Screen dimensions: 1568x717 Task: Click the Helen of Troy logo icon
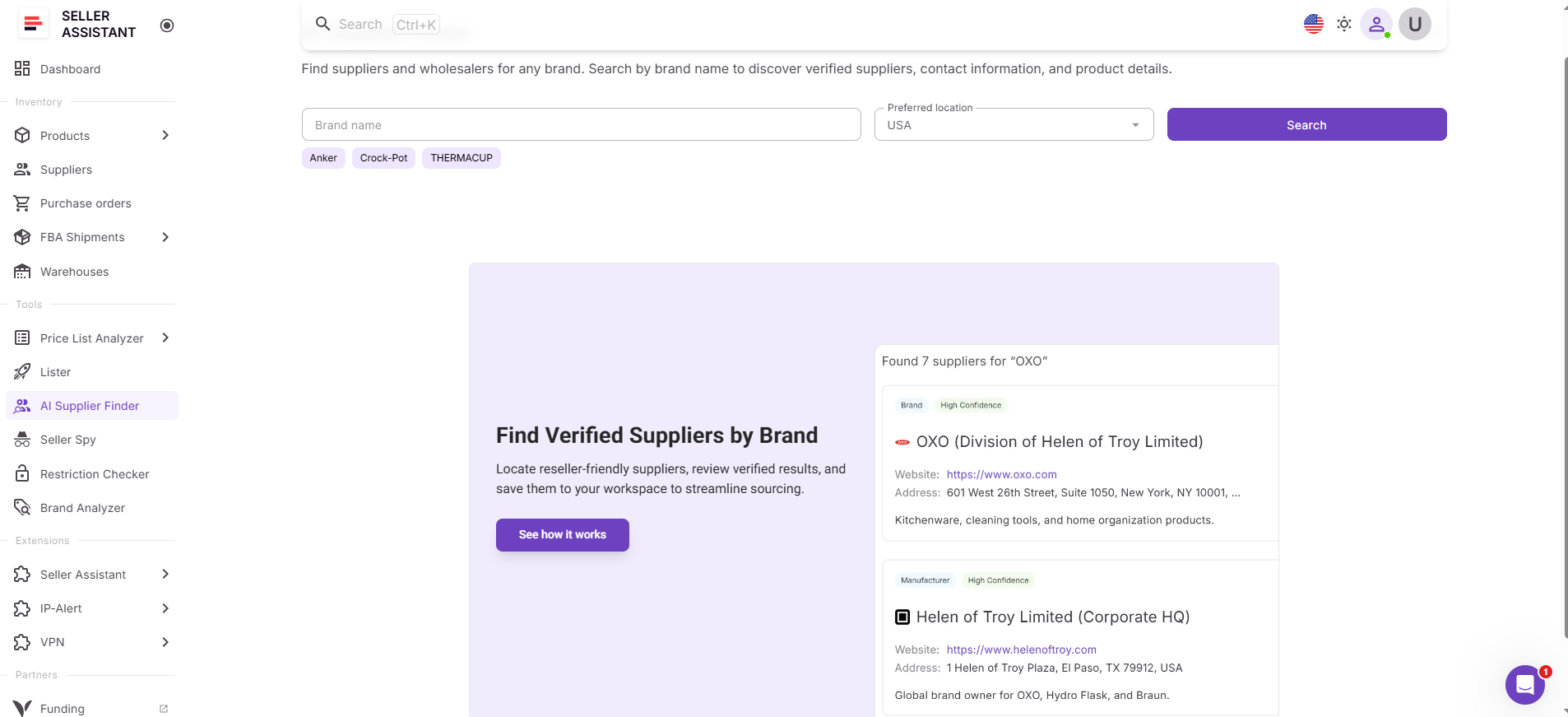902,617
